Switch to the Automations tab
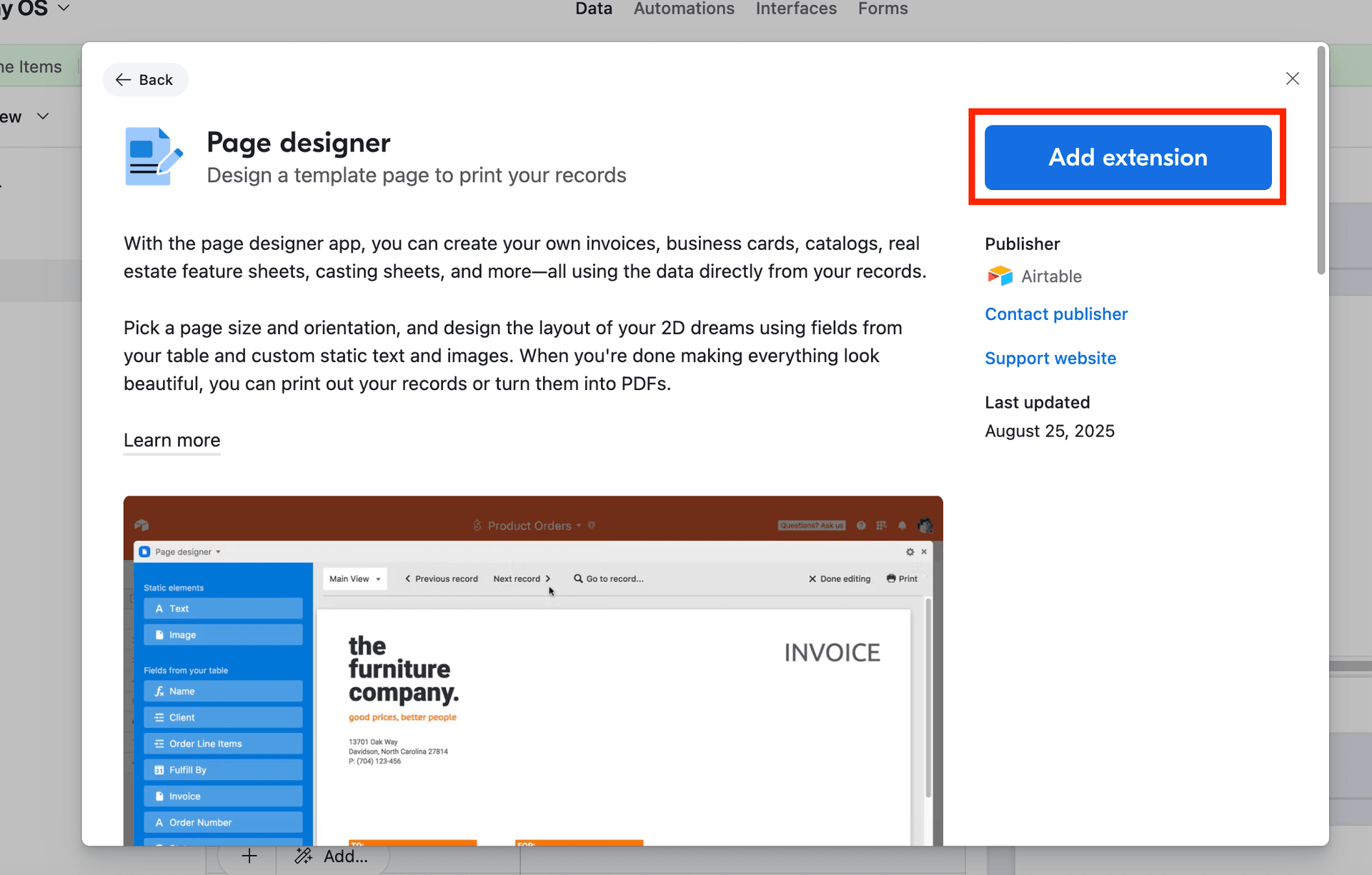Image resolution: width=1372 pixels, height=875 pixels. click(x=683, y=9)
